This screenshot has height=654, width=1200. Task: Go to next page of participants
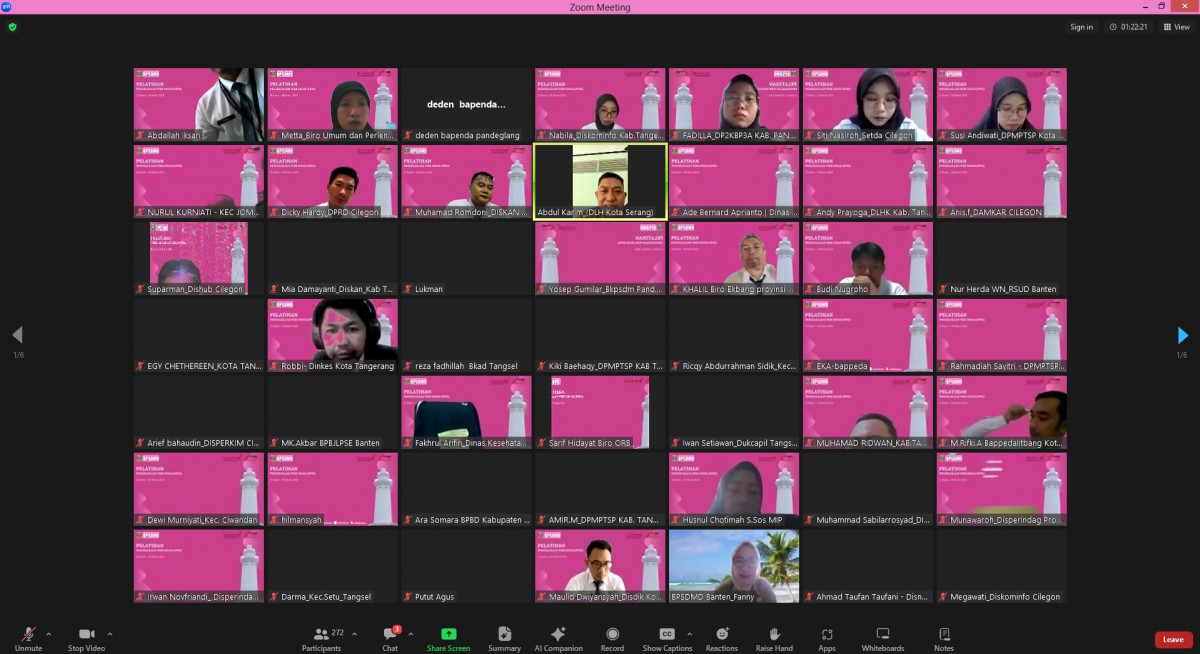coord(1182,336)
